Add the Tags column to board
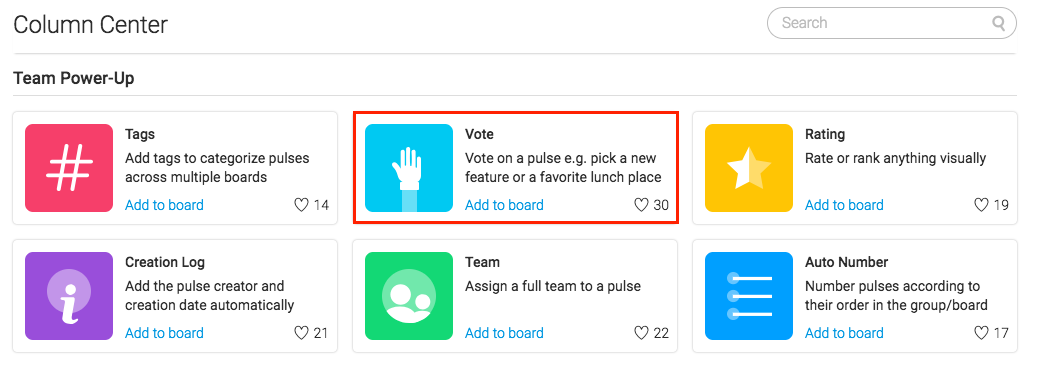1041x365 pixels. coord(164,205)
